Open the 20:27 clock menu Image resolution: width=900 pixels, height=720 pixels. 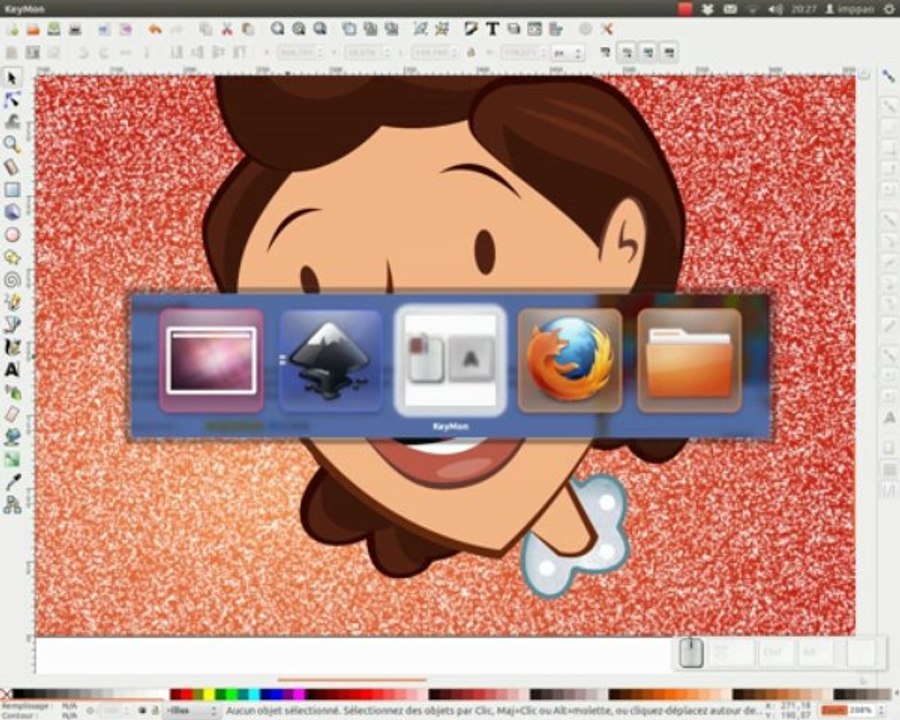tap(802, 9)
